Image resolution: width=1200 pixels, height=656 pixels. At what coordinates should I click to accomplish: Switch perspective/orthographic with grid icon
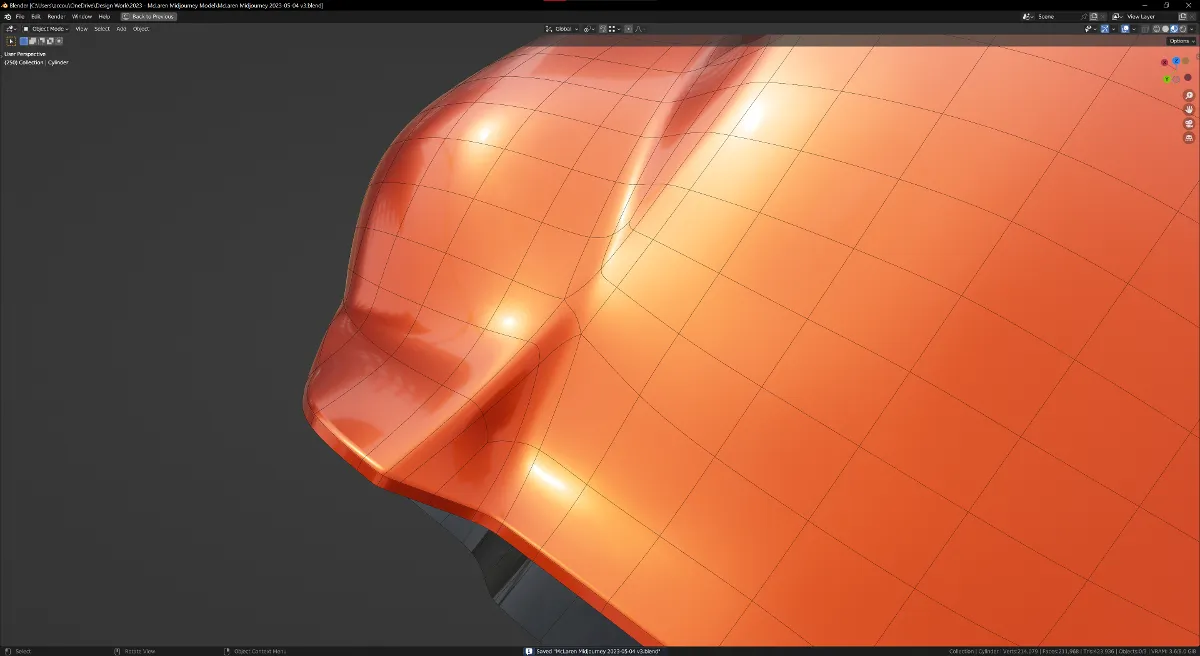[x=1189, y=137]
